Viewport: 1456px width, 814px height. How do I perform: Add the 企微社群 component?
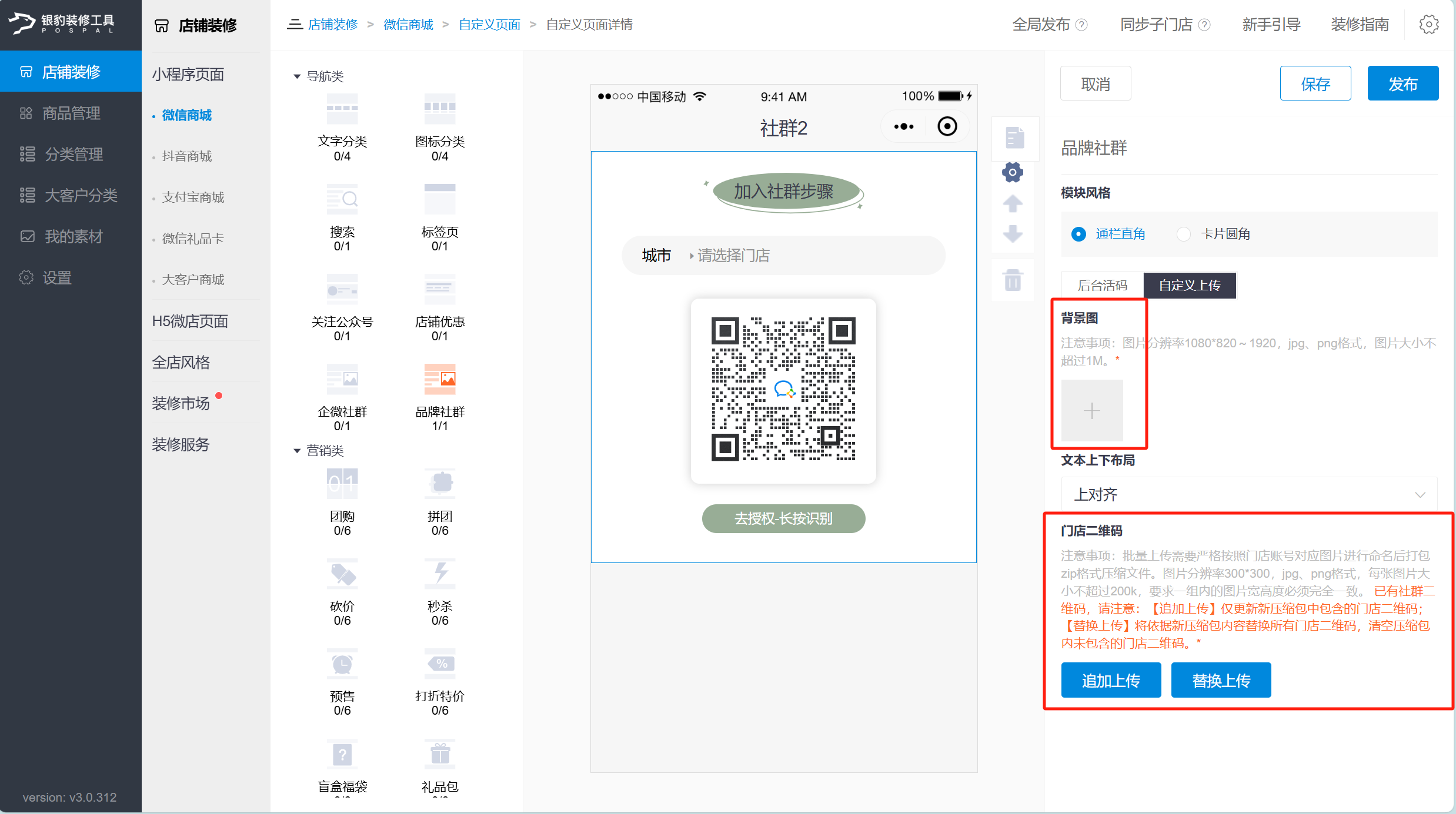click(342, 379)
